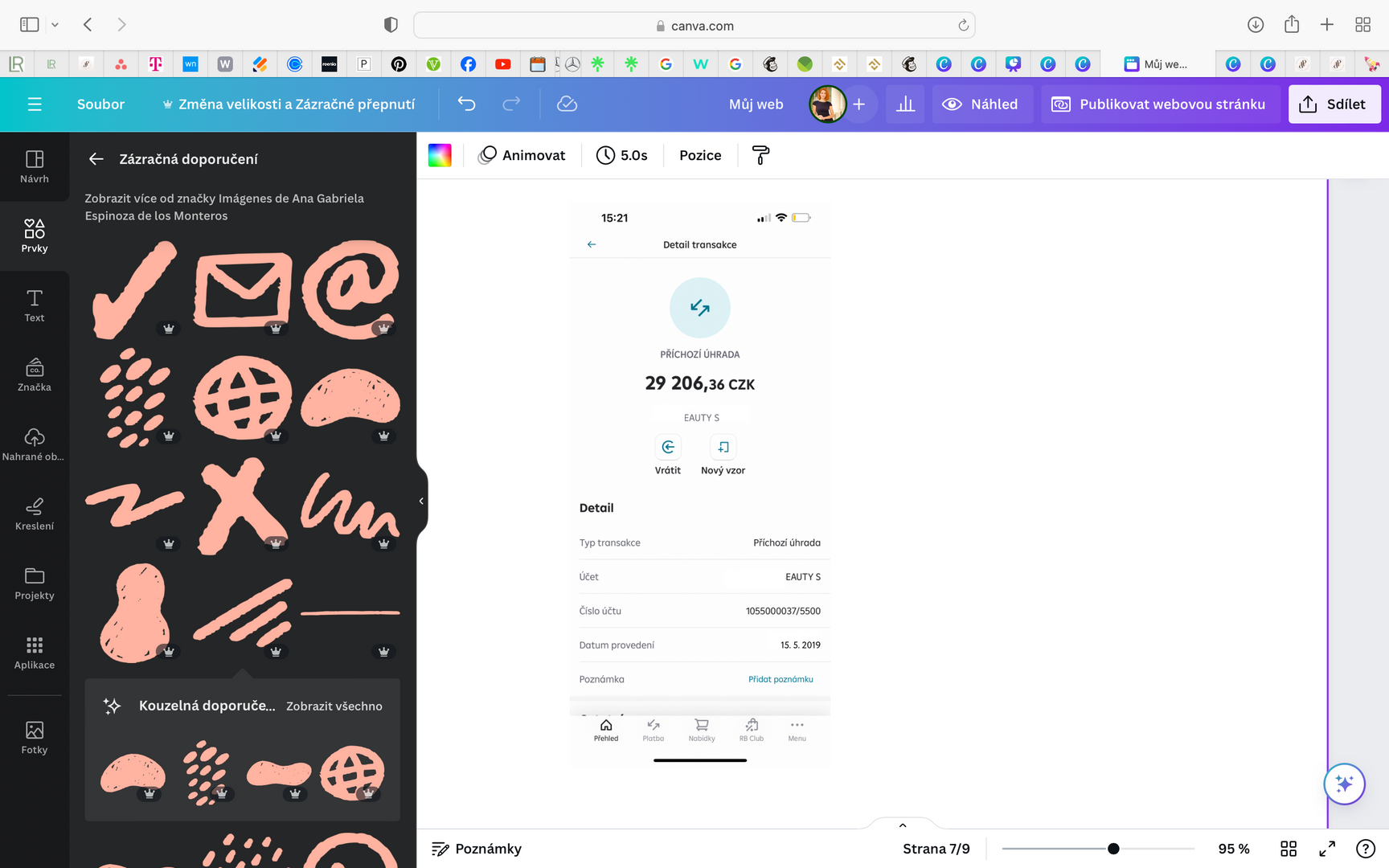1389x868 pixels.
Task: Go back from Zázračná doporučení panel
Action: (x=96, y=159)
